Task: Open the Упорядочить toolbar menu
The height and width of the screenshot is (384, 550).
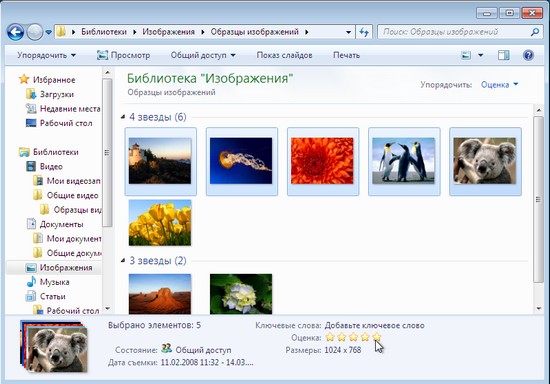Action: coord(46,55)
